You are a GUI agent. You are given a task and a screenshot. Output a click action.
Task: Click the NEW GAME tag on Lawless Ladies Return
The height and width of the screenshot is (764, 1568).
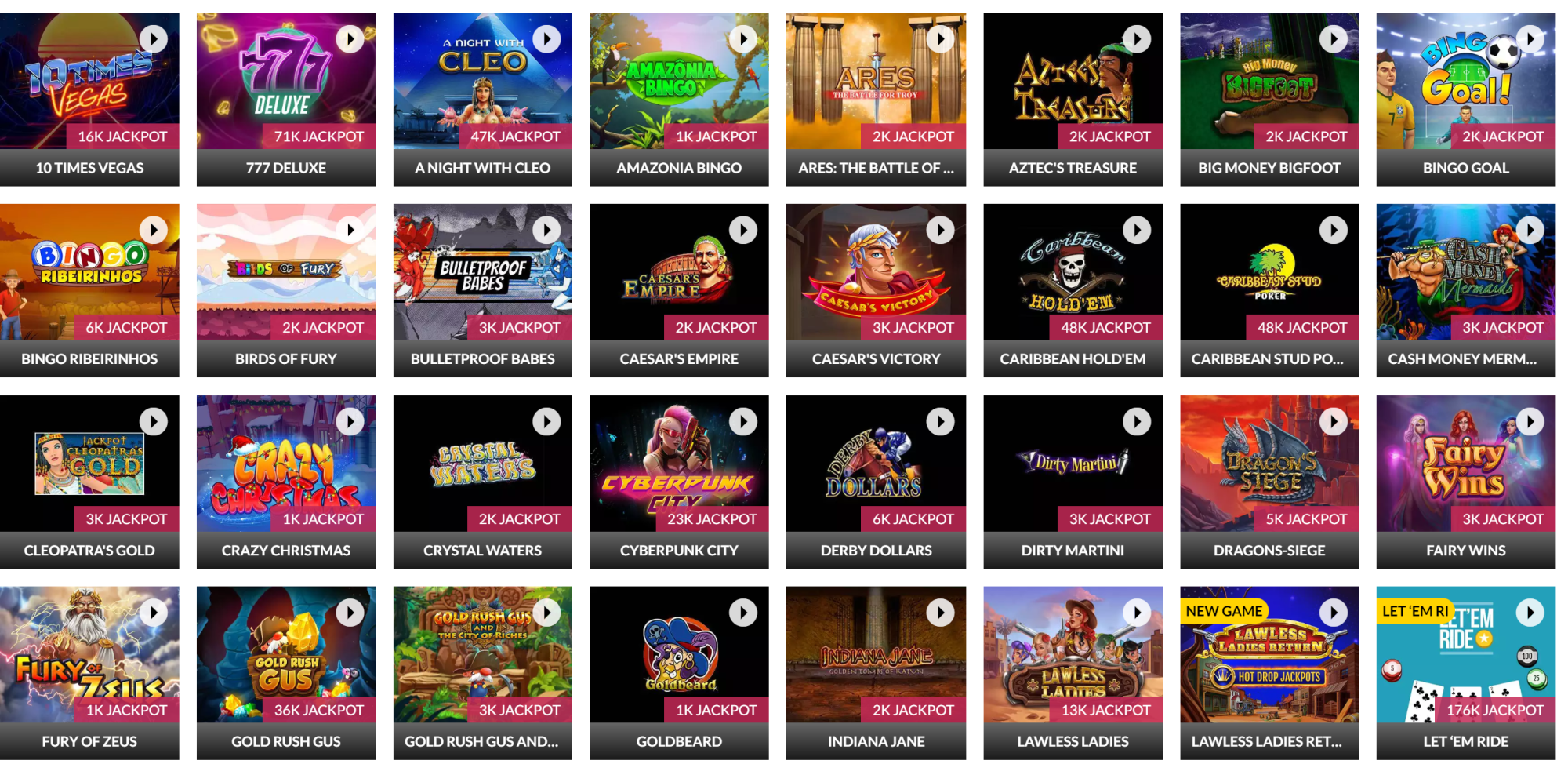click(x=1224, y=611)
